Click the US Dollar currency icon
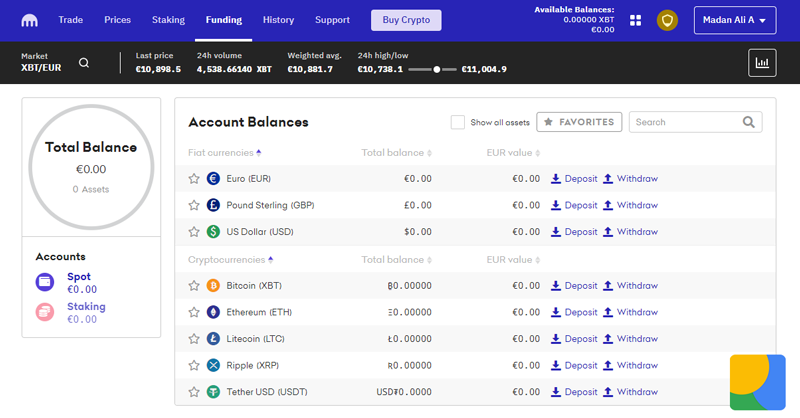Screen dimensions: 800x418 213,232
